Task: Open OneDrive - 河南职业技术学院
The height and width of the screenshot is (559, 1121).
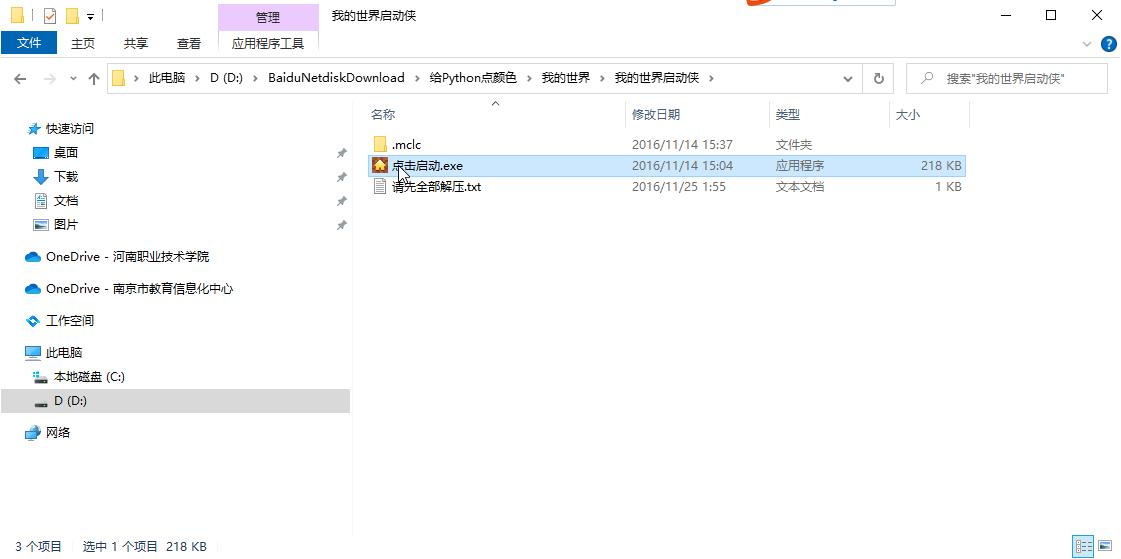Action: point(127,257)
